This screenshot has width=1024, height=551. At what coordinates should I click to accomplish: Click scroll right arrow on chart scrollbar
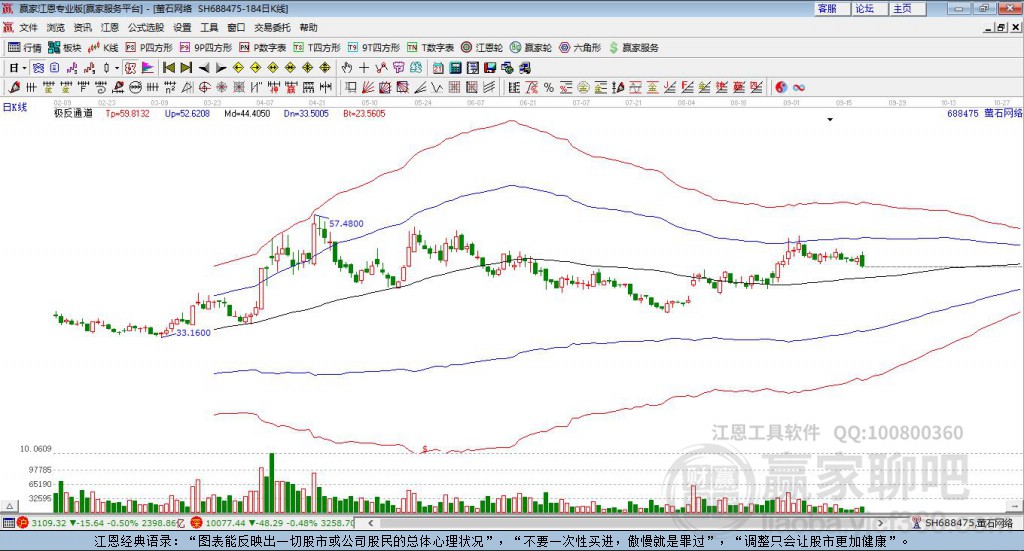coord(880,523)
